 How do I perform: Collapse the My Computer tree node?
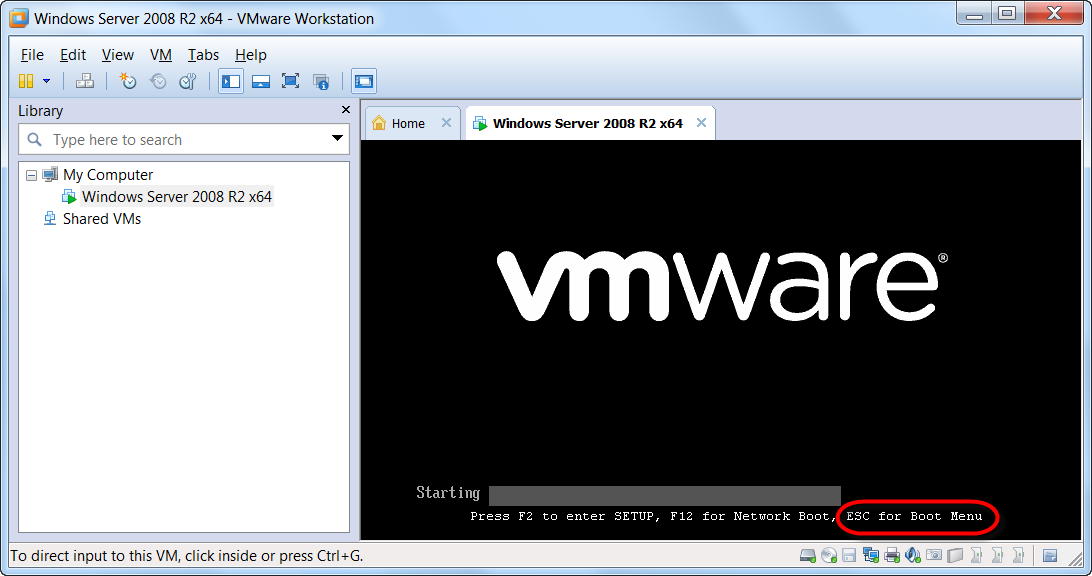(31, 176)
